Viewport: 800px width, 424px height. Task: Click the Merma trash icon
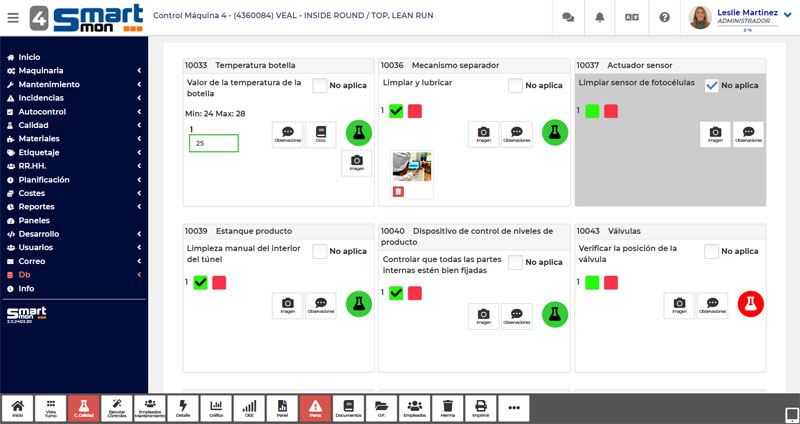448,407
